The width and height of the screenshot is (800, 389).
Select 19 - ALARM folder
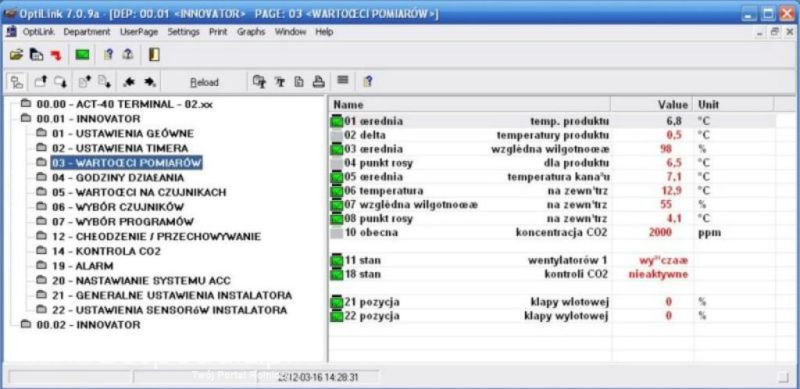pyautogui.click(x=83, y=266)
